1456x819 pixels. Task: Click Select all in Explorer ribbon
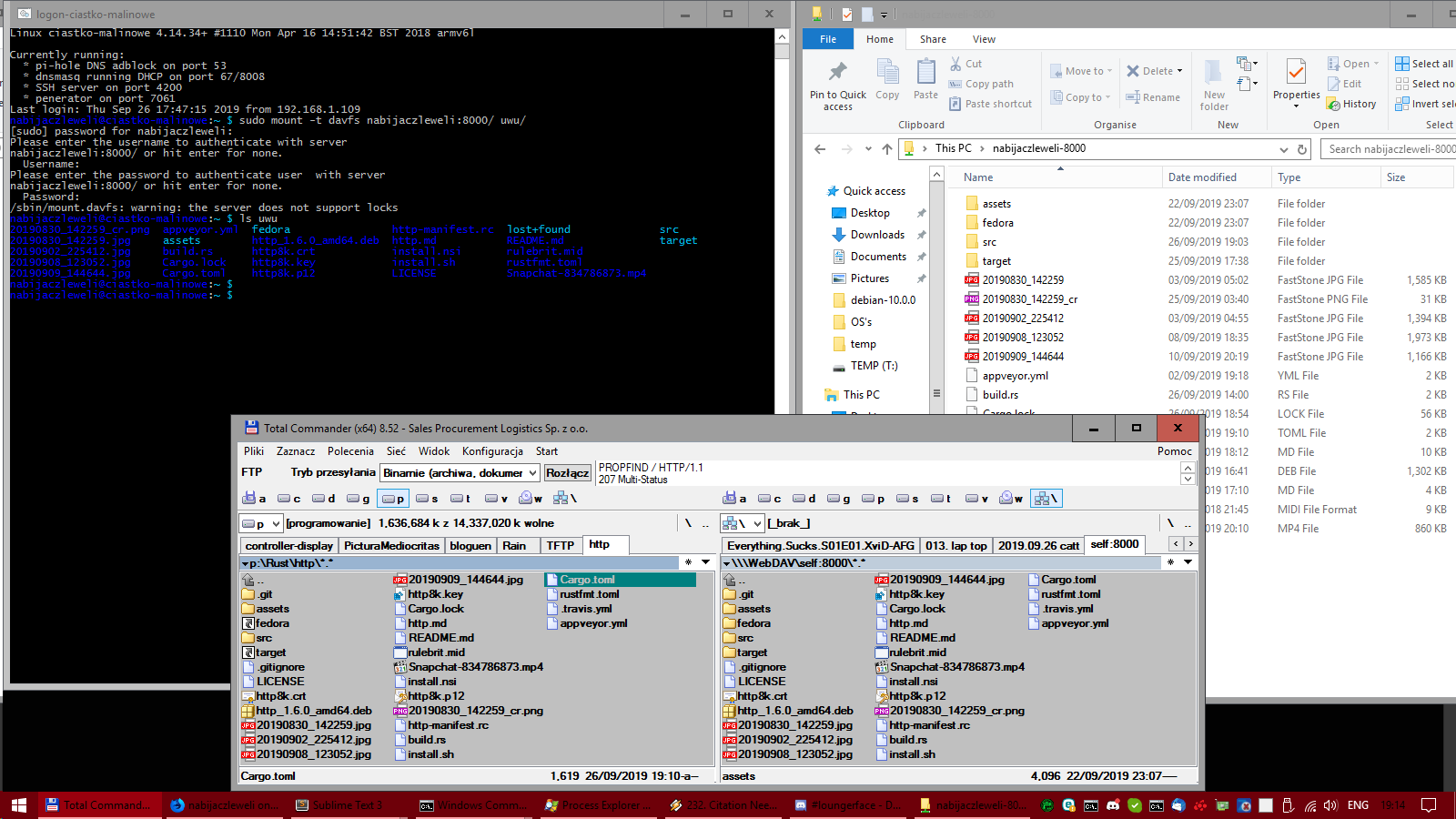(x=1424, y=64)
